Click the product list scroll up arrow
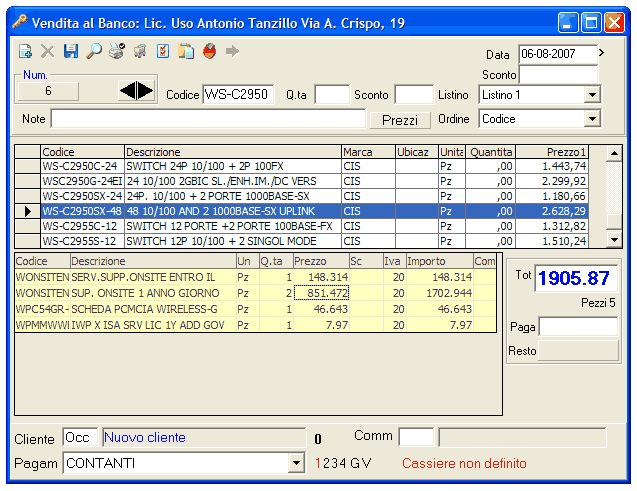 (614, 153)
